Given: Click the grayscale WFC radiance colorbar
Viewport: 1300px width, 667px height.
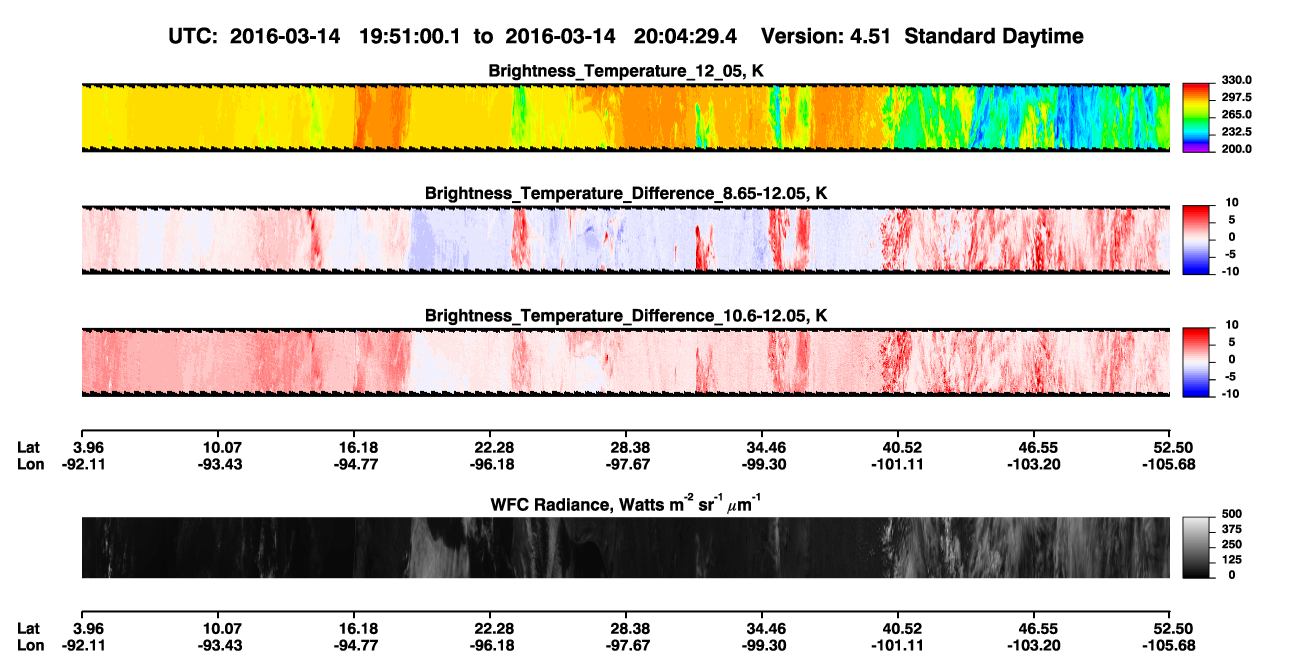Looking at the screenshot, I should pyautogui.click(x=1197, y=548).
